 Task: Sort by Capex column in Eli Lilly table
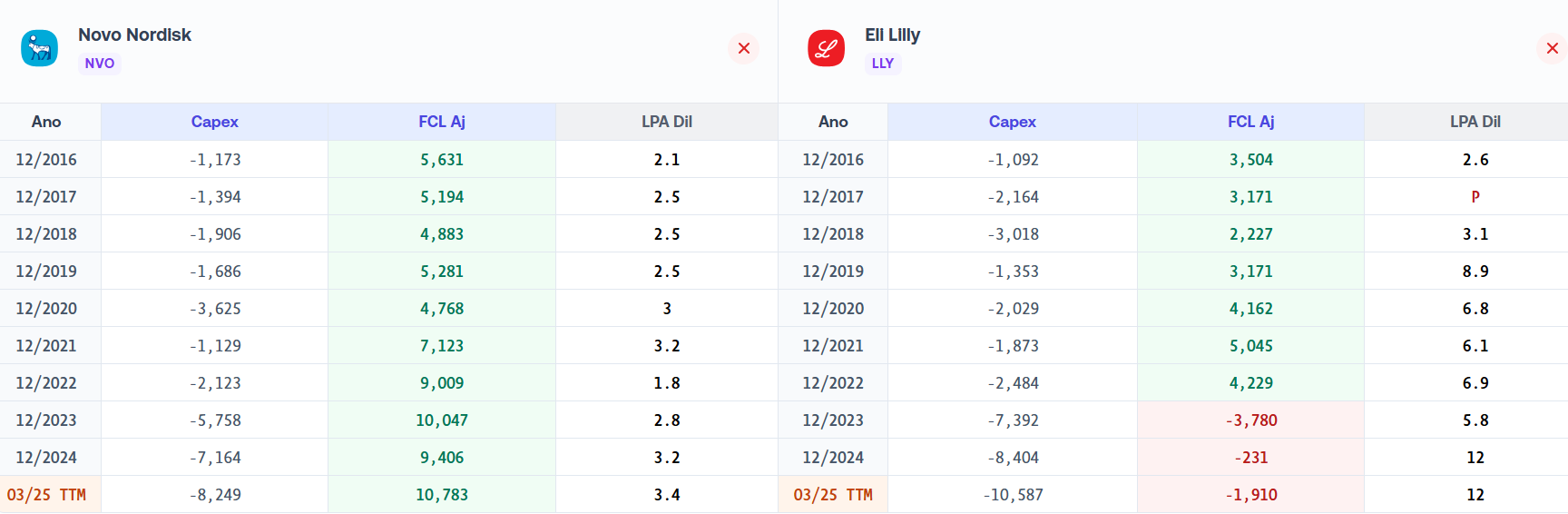pos(1013,122)
